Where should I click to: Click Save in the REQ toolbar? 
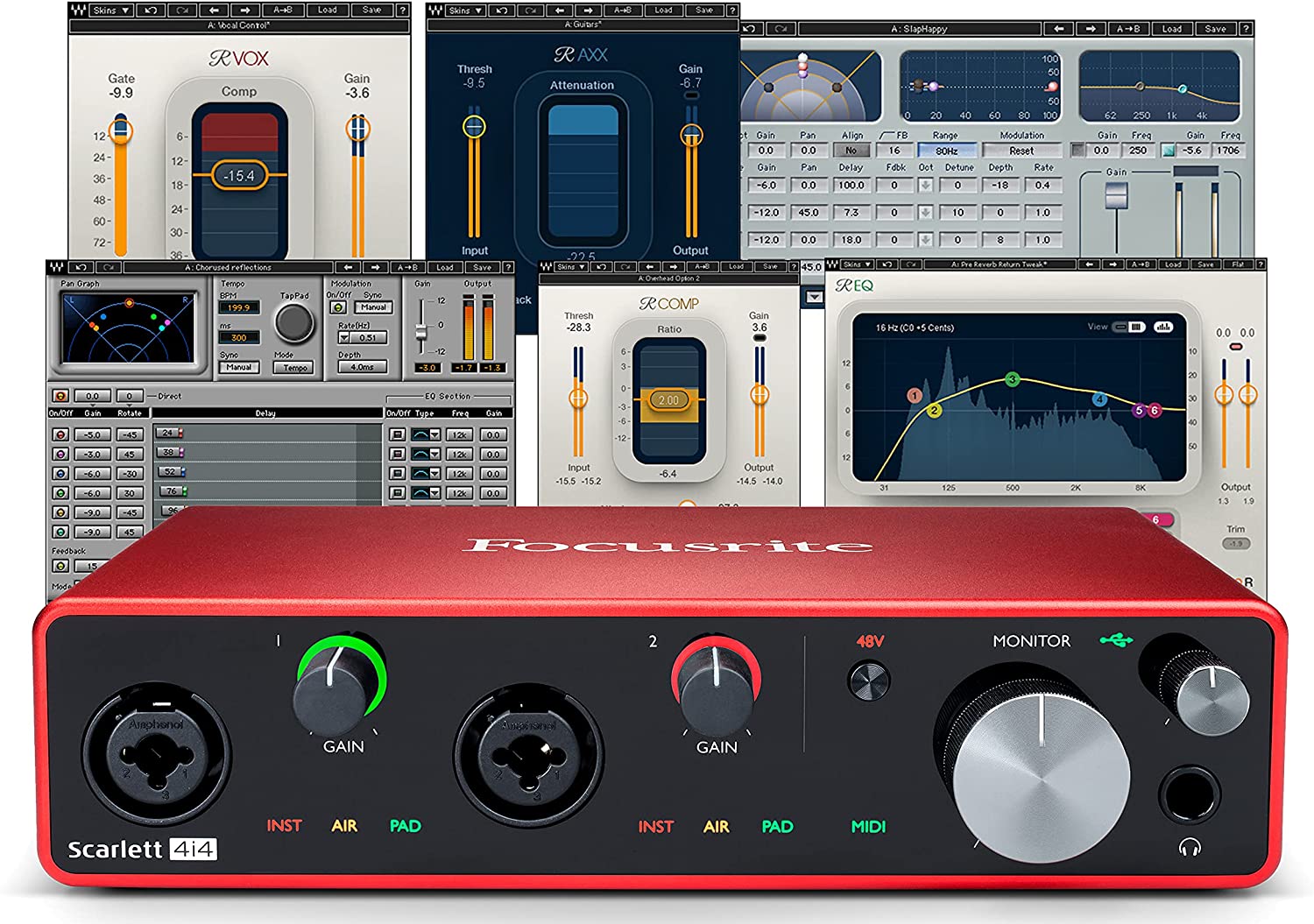tap(1205, 265)
